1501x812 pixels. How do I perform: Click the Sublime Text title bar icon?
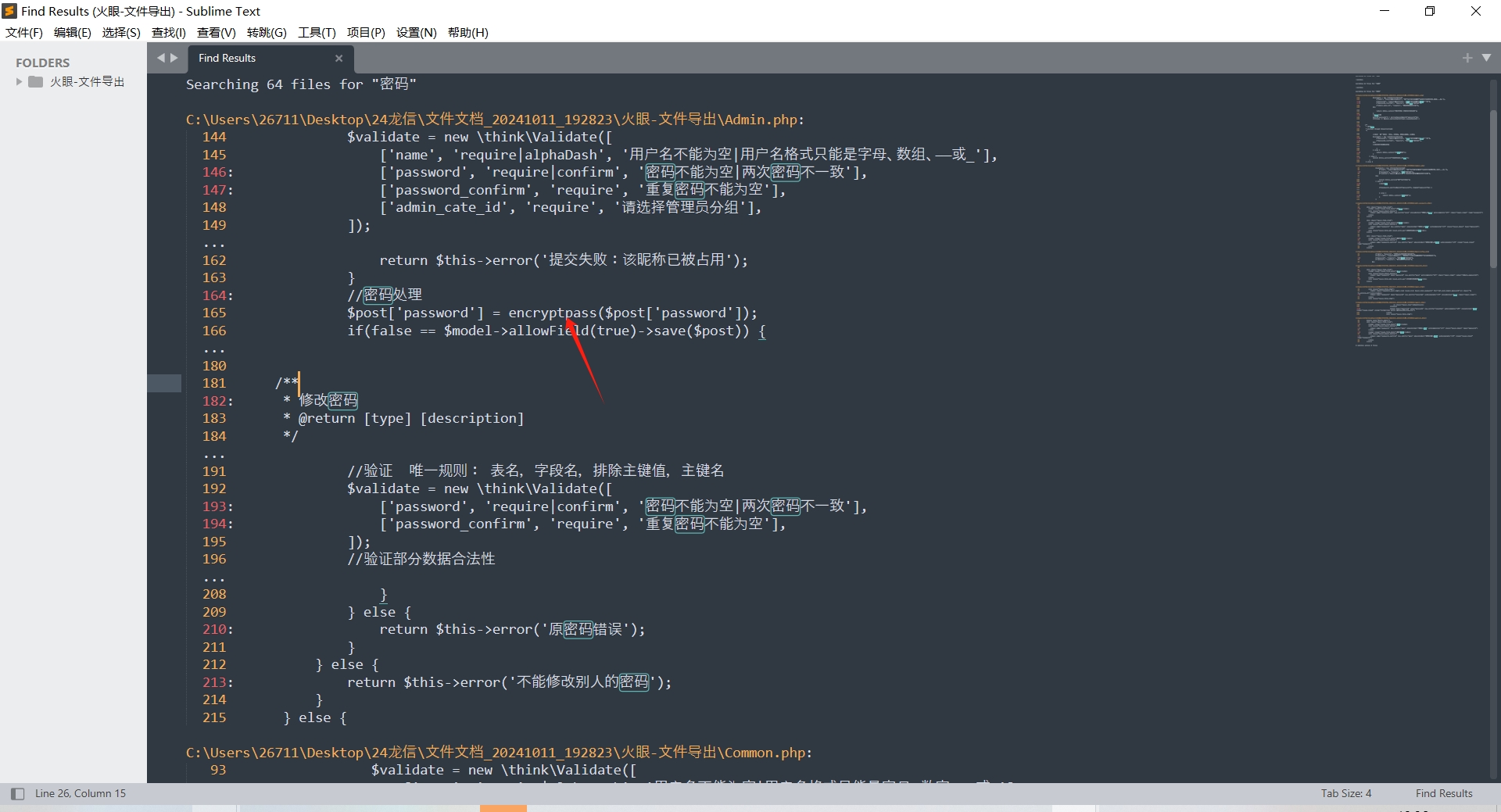point(9,11)
